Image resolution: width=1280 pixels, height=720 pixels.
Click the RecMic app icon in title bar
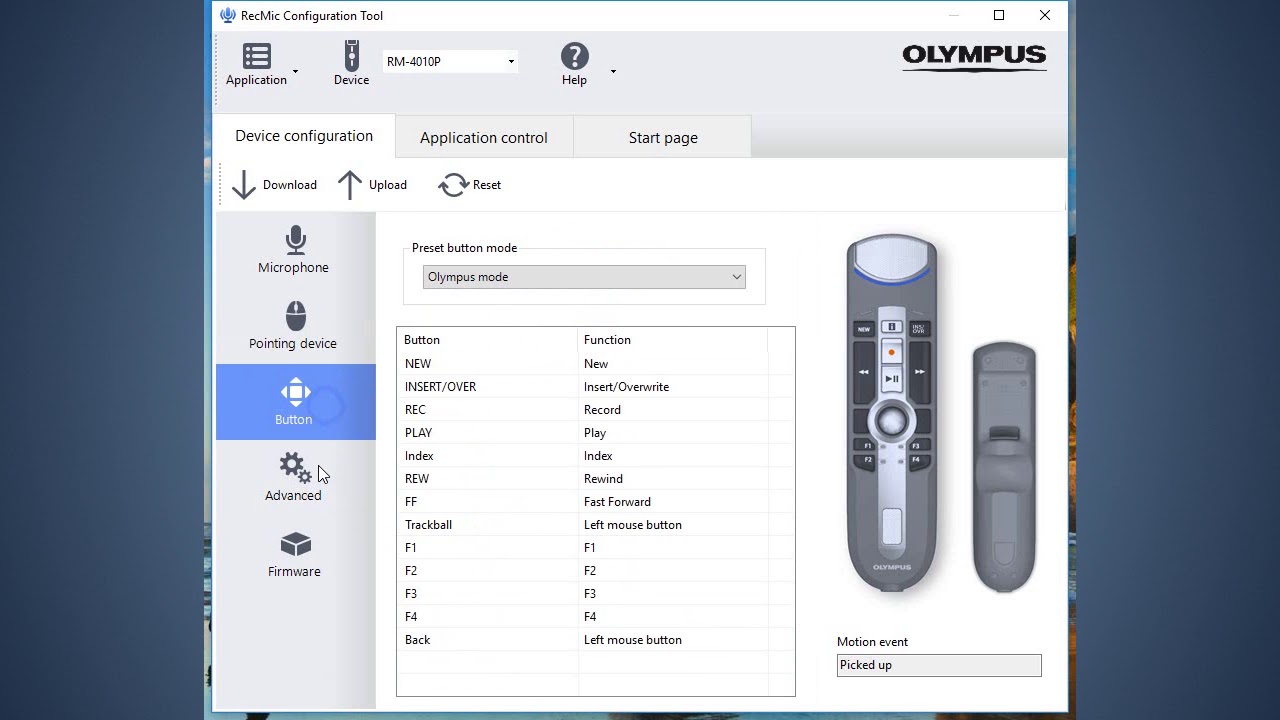[228, 15]
